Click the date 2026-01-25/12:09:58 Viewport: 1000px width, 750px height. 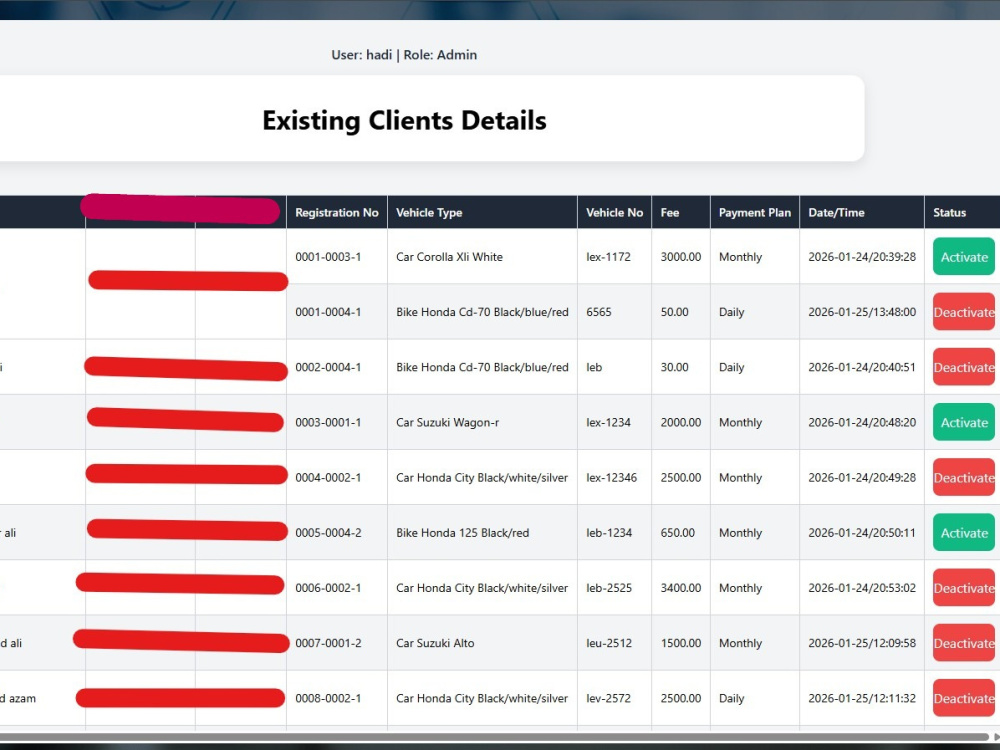tap(862, 643)
